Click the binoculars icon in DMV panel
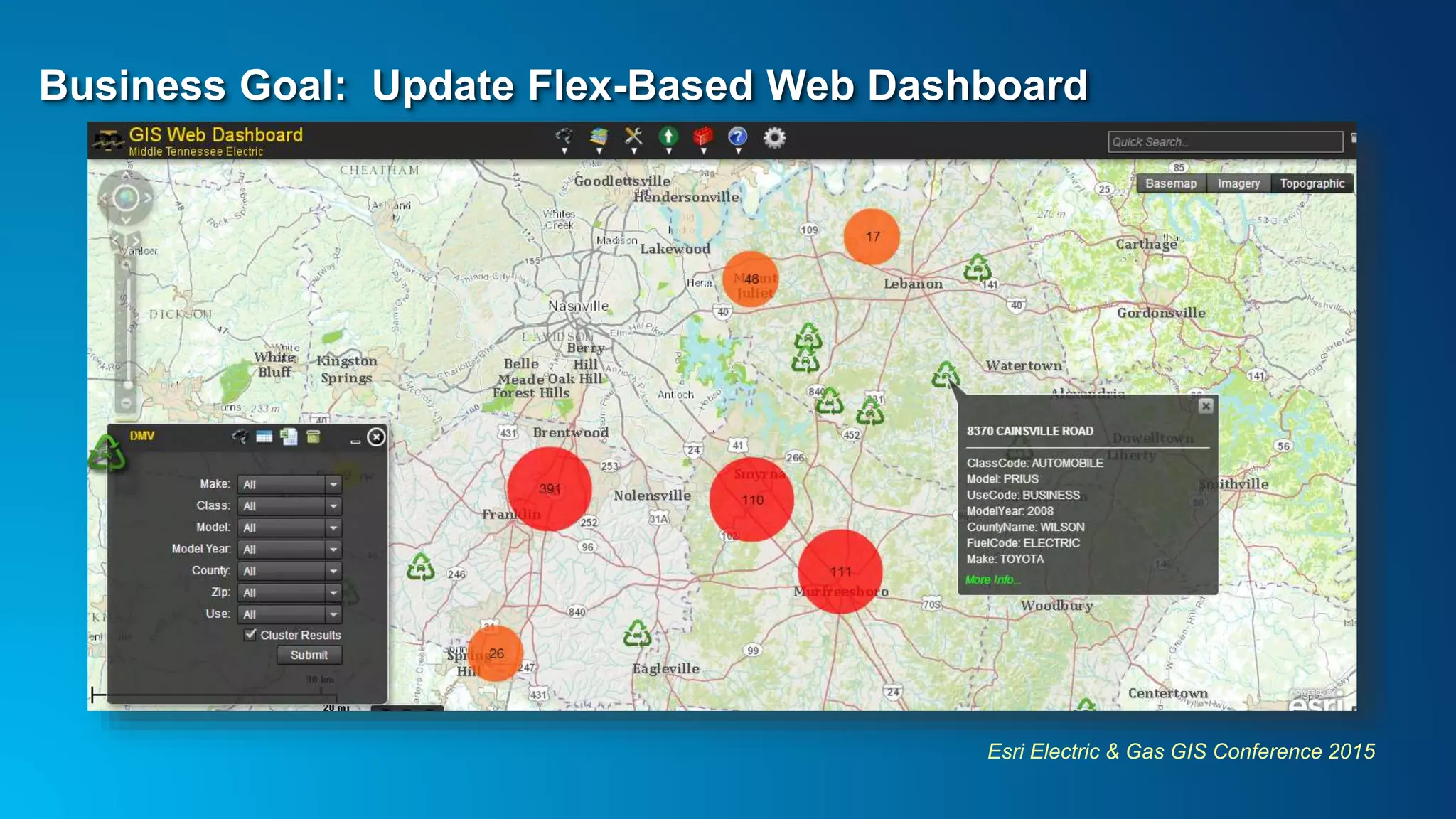This screenshot has height=819, width=1456. [x=240, y=436]
